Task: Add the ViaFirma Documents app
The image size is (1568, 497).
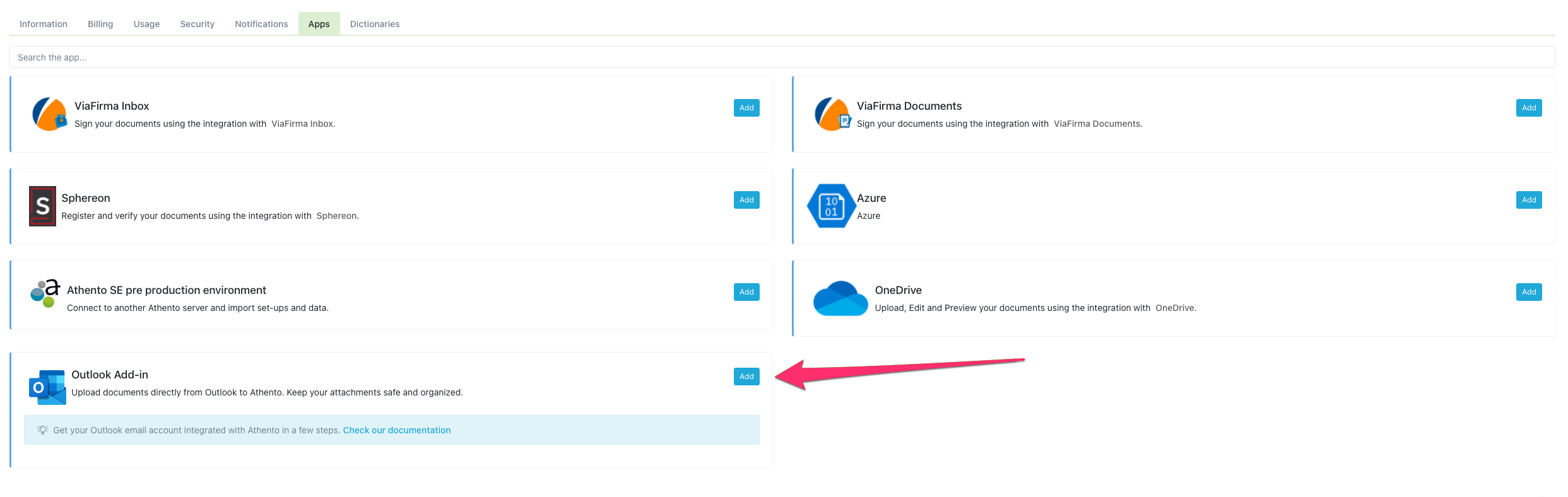Action: (1528, 108)
